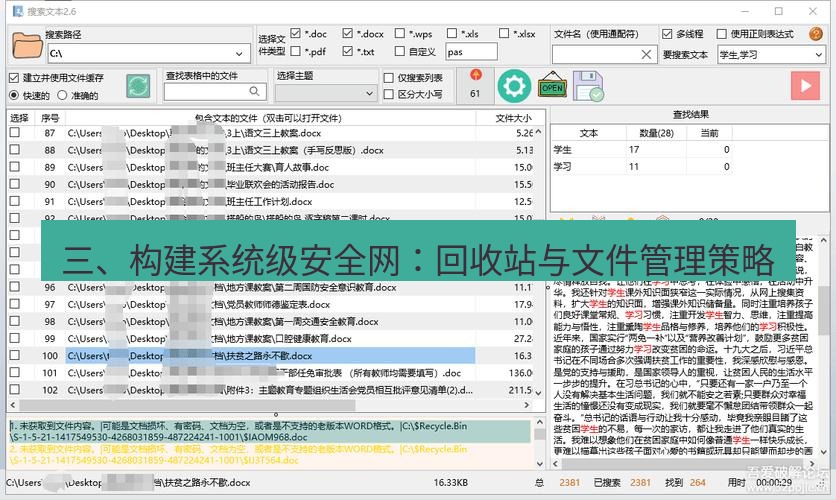Select highlighted row 100 扶贫之路永不歇.docx
This screenshot has height=500, width=836.
tap(270, 356)
